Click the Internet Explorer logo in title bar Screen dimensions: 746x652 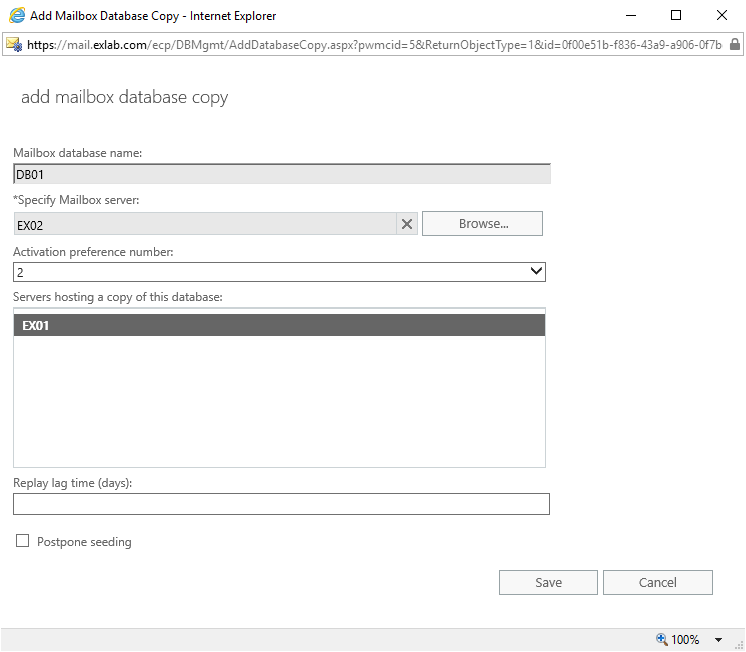coord(17,16)
